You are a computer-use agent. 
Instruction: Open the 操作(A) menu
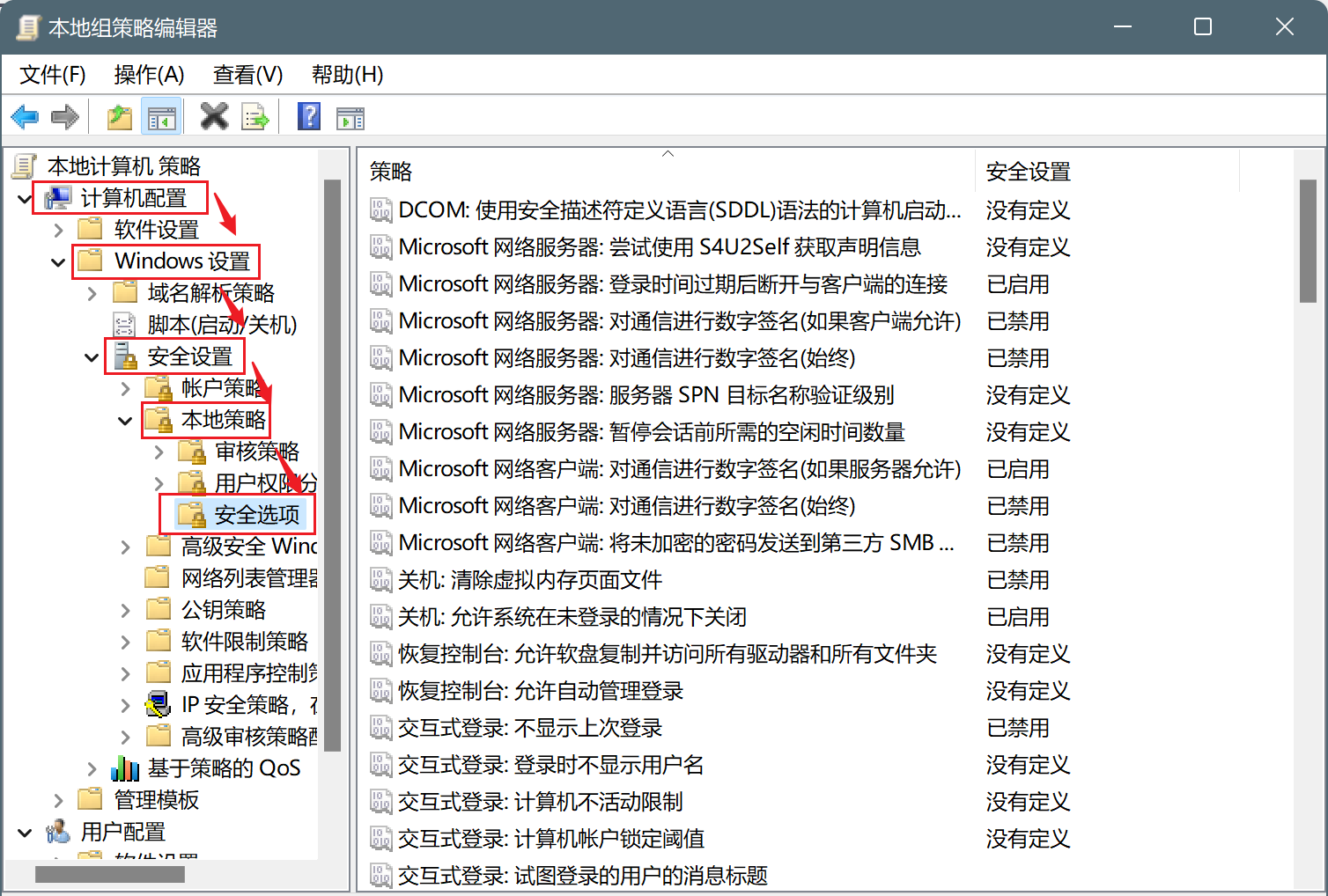click(x=150, y=75)
